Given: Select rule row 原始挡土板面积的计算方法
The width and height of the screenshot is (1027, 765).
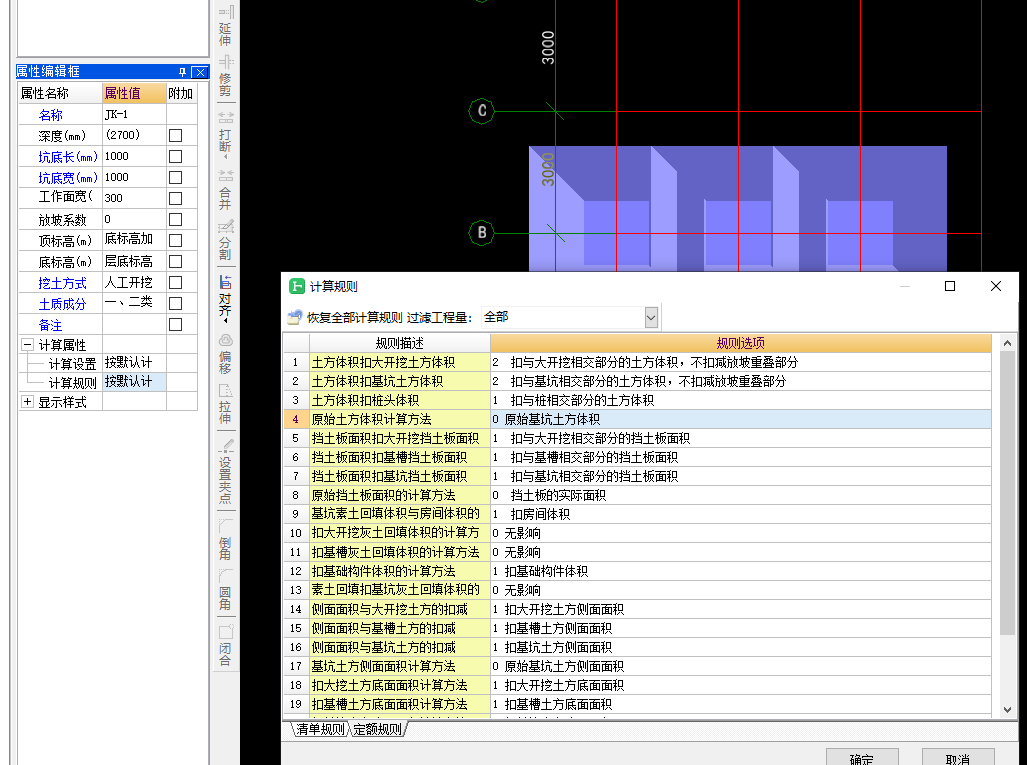Looking at the screenshot, I should pyautogui.click(x=400, y=495).
